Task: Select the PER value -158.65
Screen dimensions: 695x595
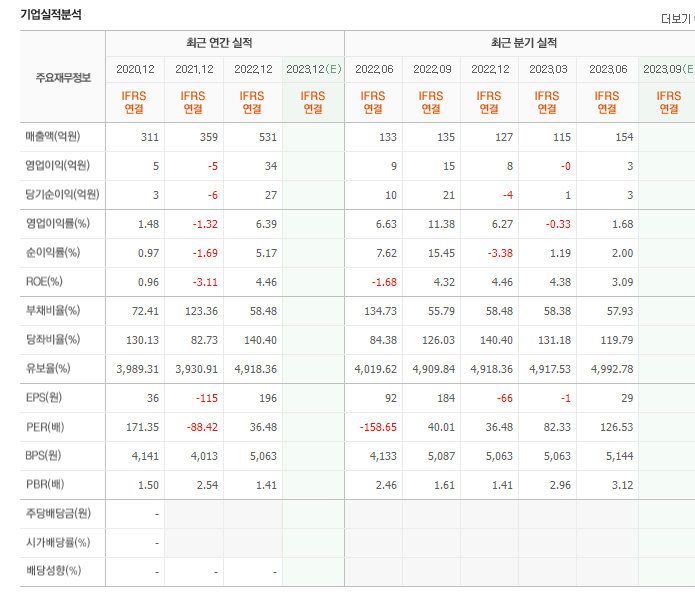Action: coord(378,427)
